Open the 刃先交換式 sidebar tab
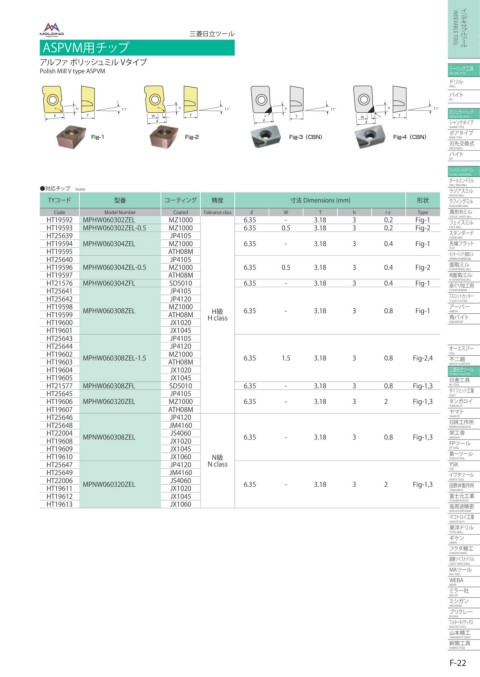480x677 pixels. tap(464, 145)
